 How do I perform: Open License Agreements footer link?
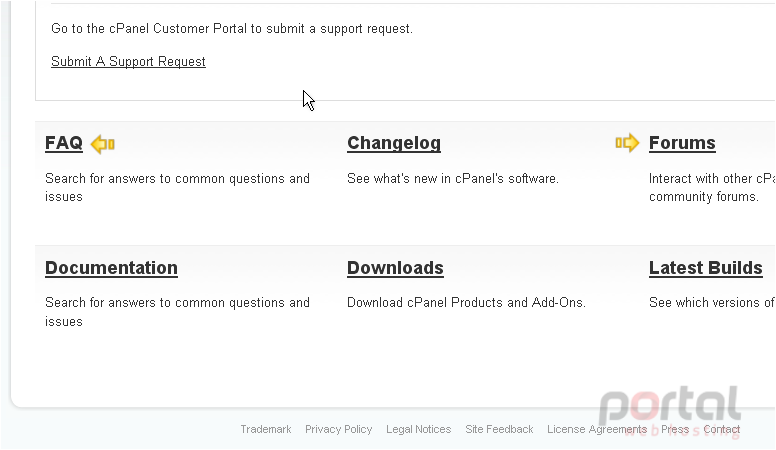[x=597, y=429]
